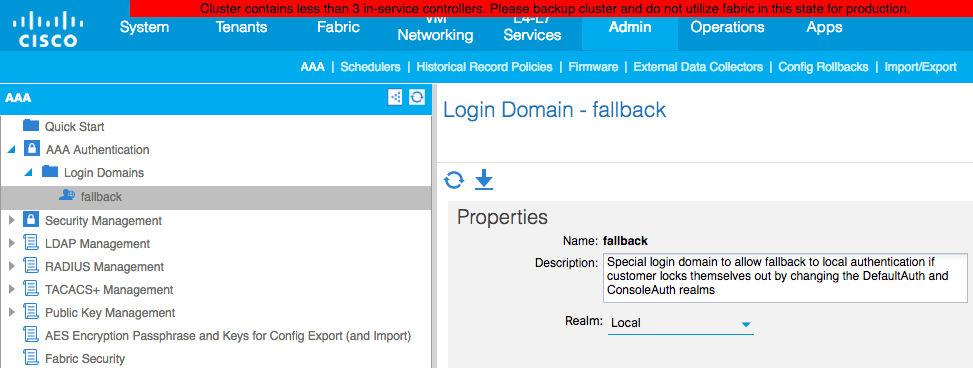This screenshot has height=368, width=973.
Task: Select Security Management tree item
Action: coord(104,220)
